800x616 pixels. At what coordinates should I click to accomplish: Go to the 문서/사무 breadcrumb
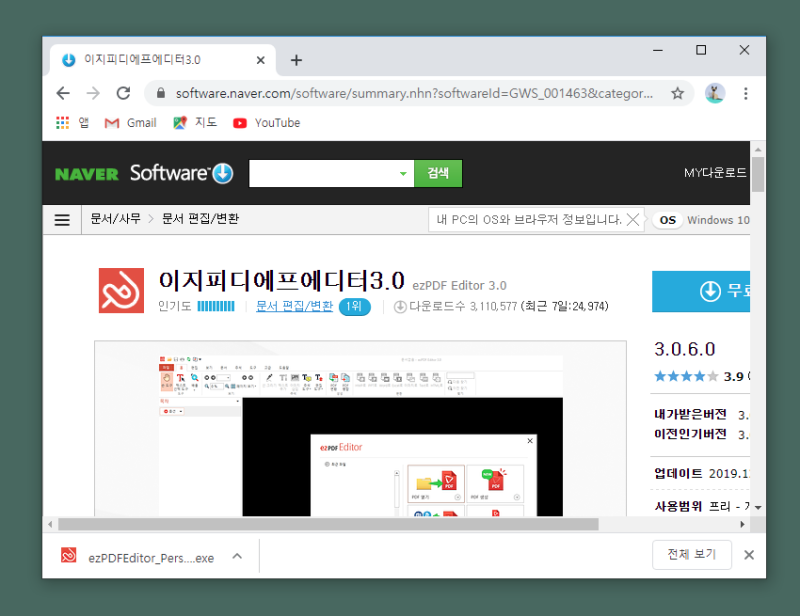tap(115, 219)
